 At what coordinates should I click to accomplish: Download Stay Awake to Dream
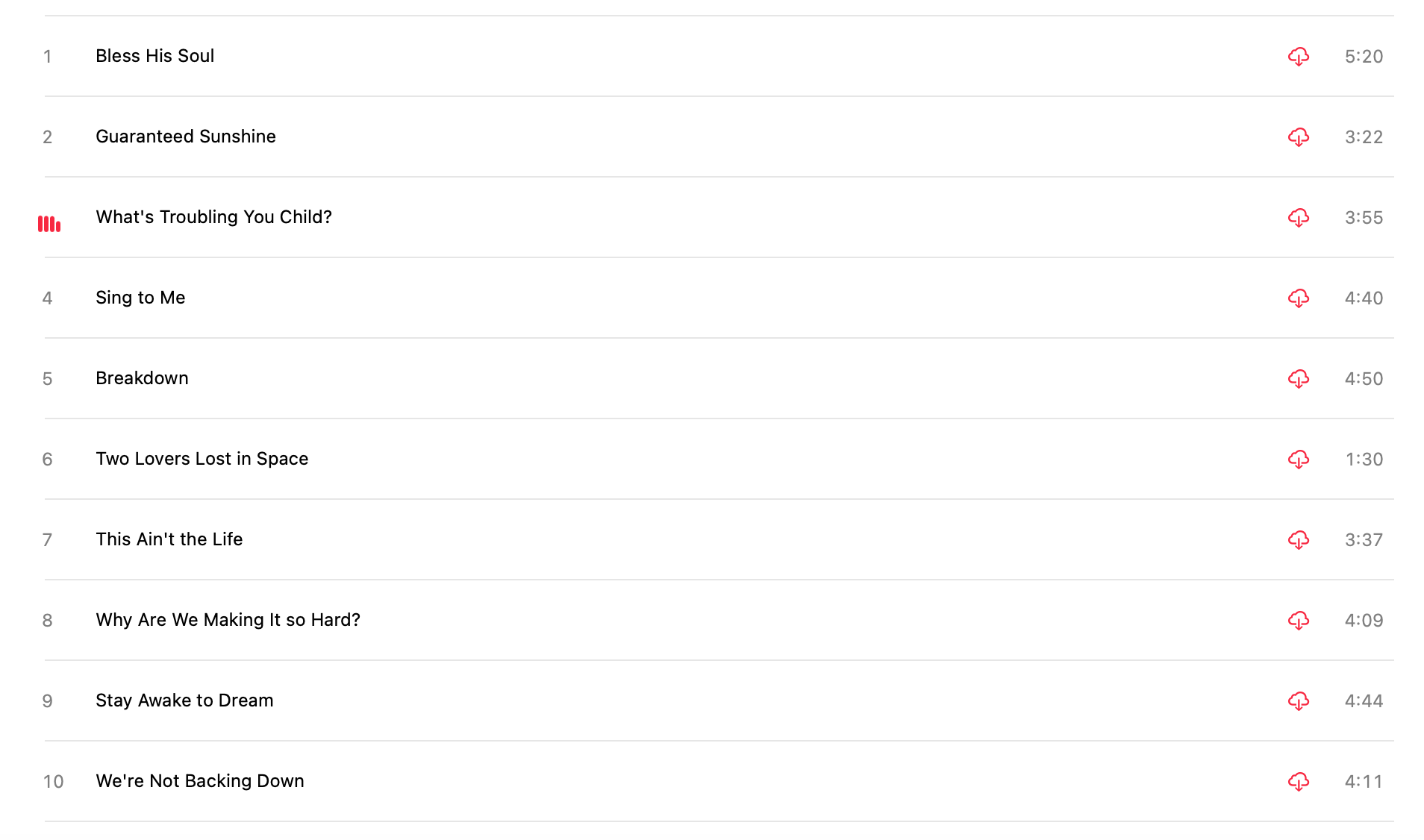(x=1298, y=701)
